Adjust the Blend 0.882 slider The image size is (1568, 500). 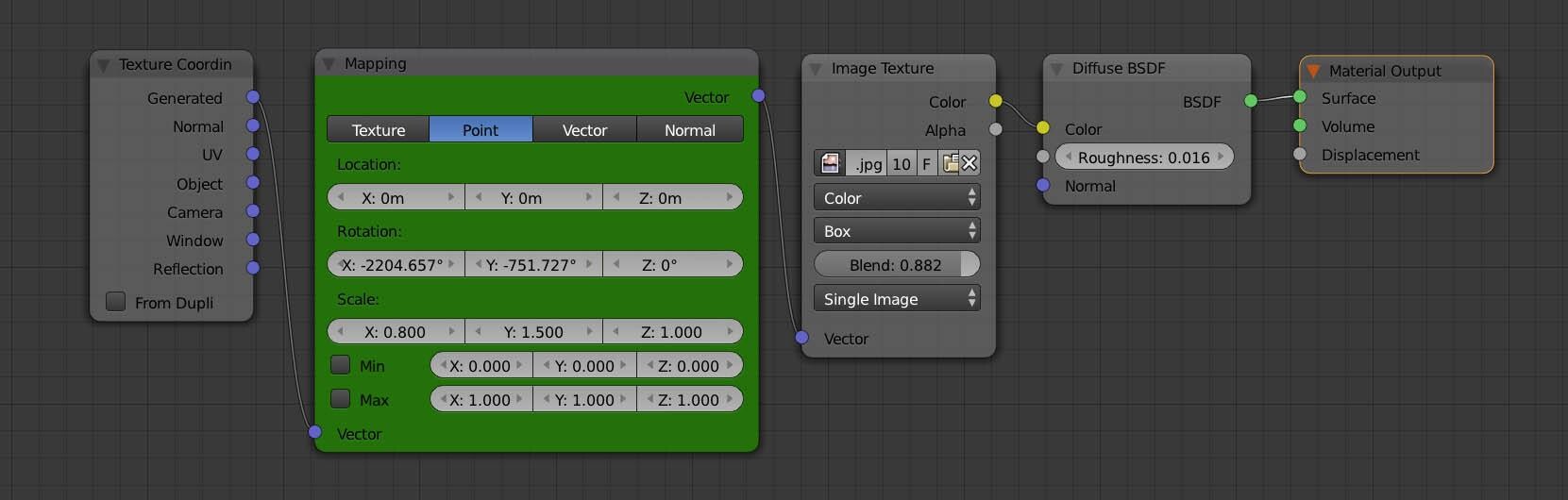(x=896, y=265)
